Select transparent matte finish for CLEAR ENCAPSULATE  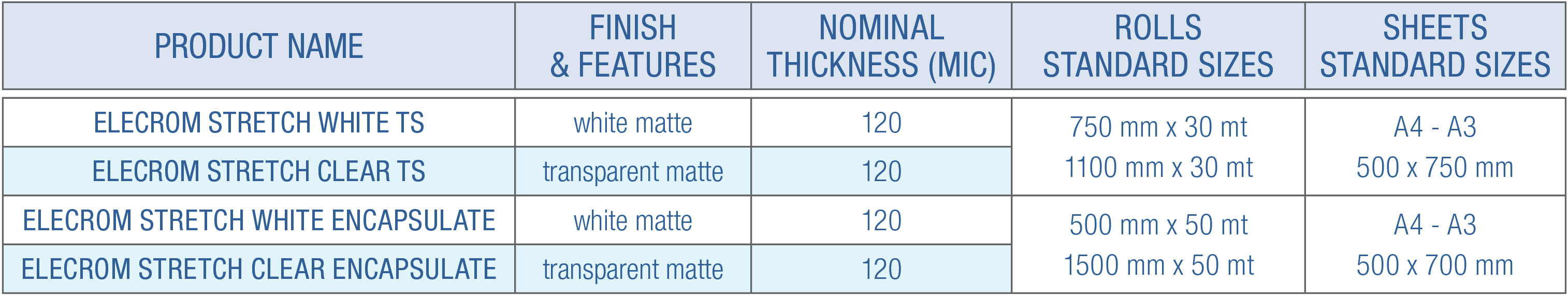pyautogui.click(x=632, y=270)
